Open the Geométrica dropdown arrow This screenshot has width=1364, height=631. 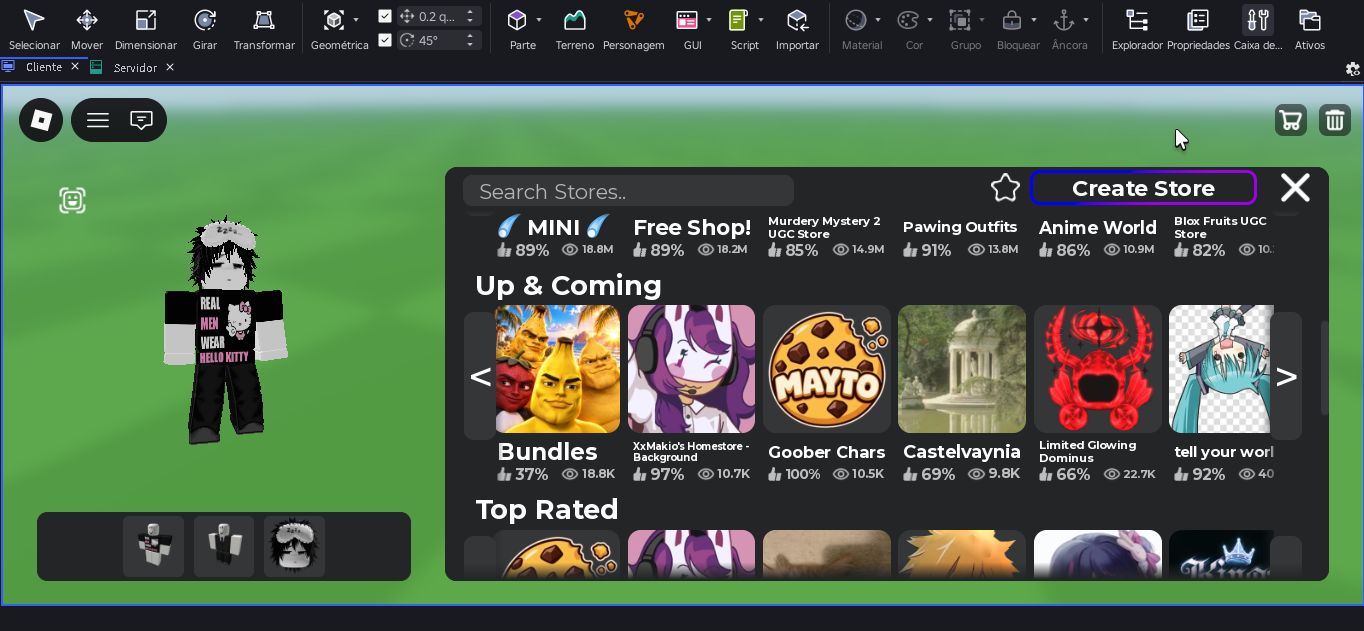(x=356, y=20)
